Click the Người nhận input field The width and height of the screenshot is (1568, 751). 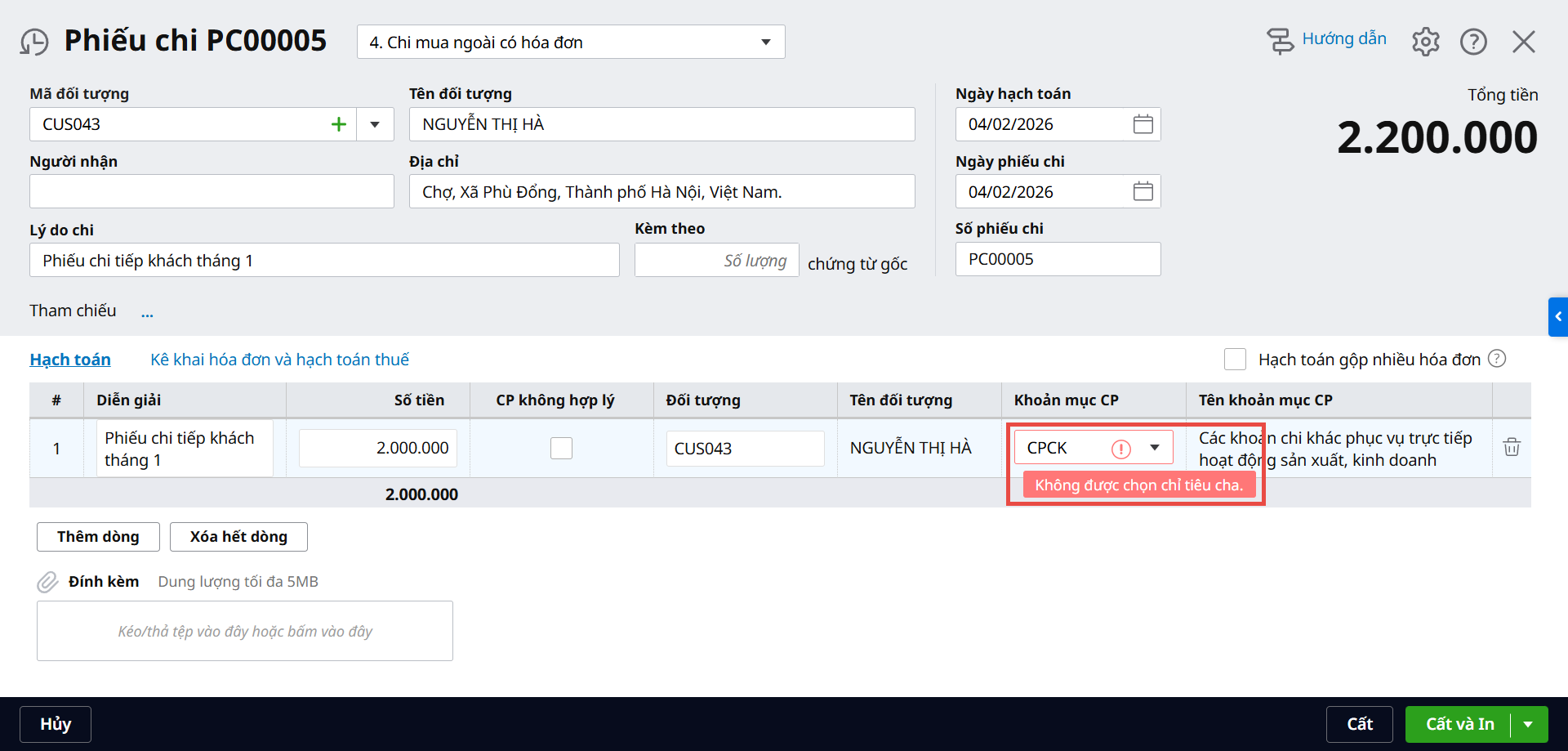pos(212,192)
